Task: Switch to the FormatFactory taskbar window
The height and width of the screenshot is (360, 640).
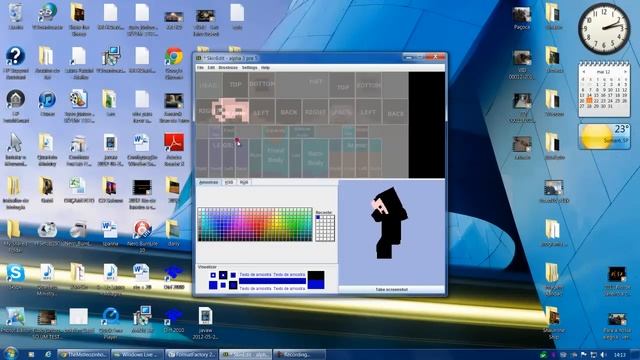Action: 192,354
